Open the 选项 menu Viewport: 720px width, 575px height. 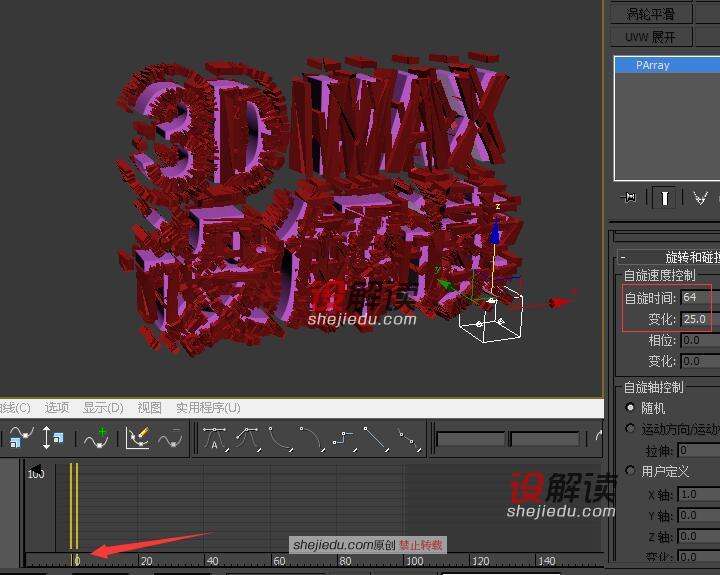(57, 407)
